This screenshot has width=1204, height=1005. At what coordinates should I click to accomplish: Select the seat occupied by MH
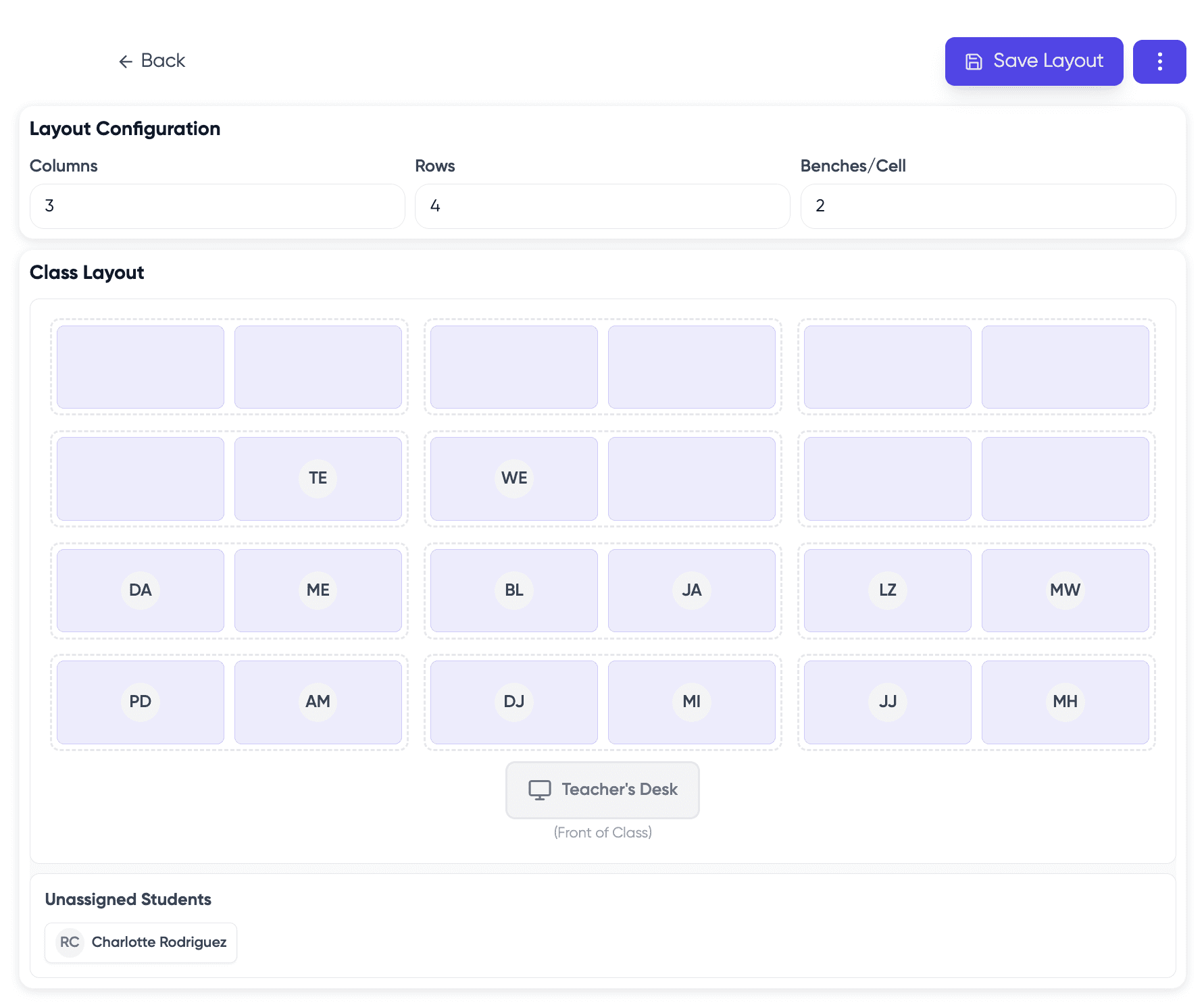coord(1065,702)
